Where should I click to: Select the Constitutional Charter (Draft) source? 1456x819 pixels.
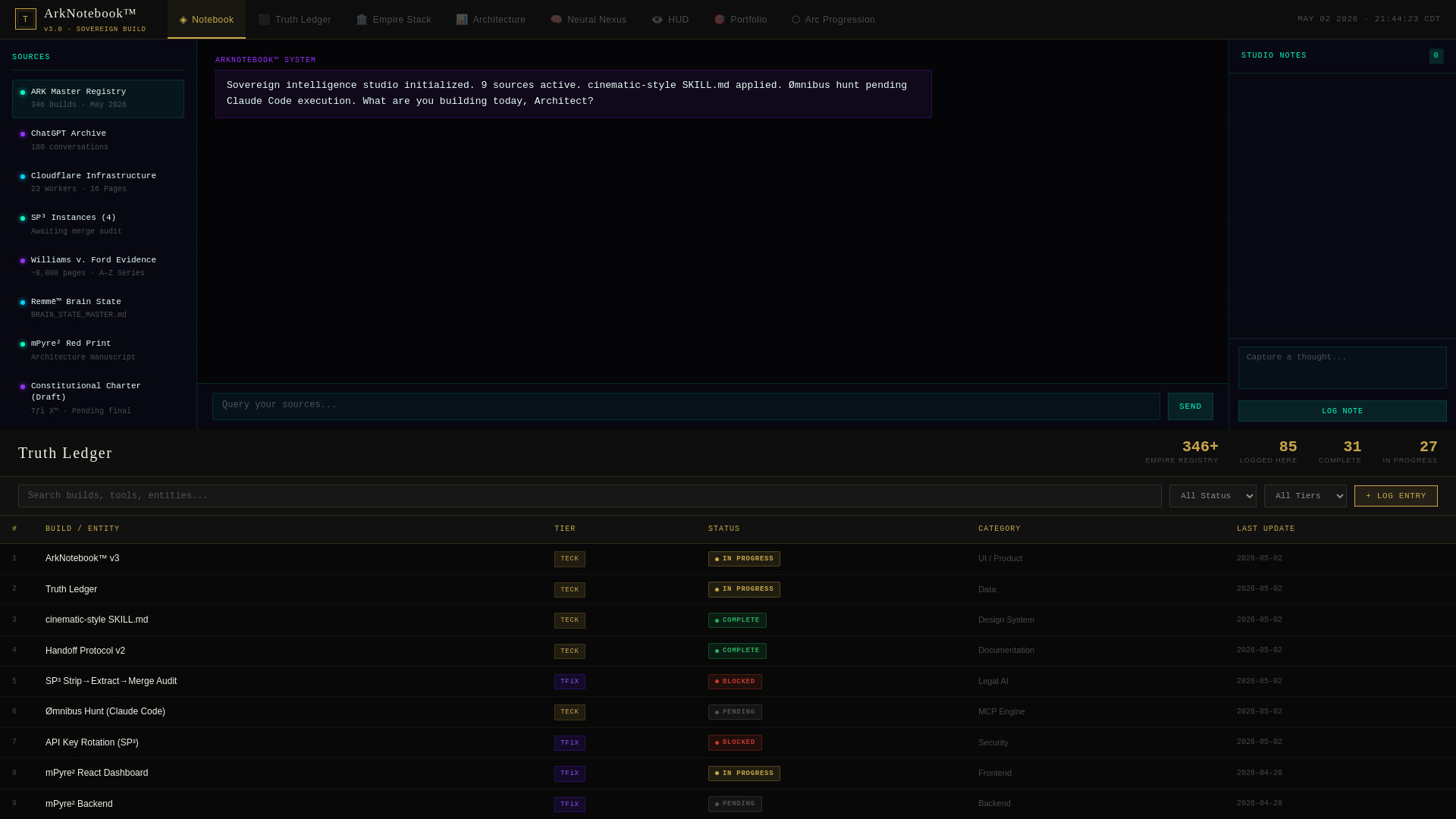(98, 399)
